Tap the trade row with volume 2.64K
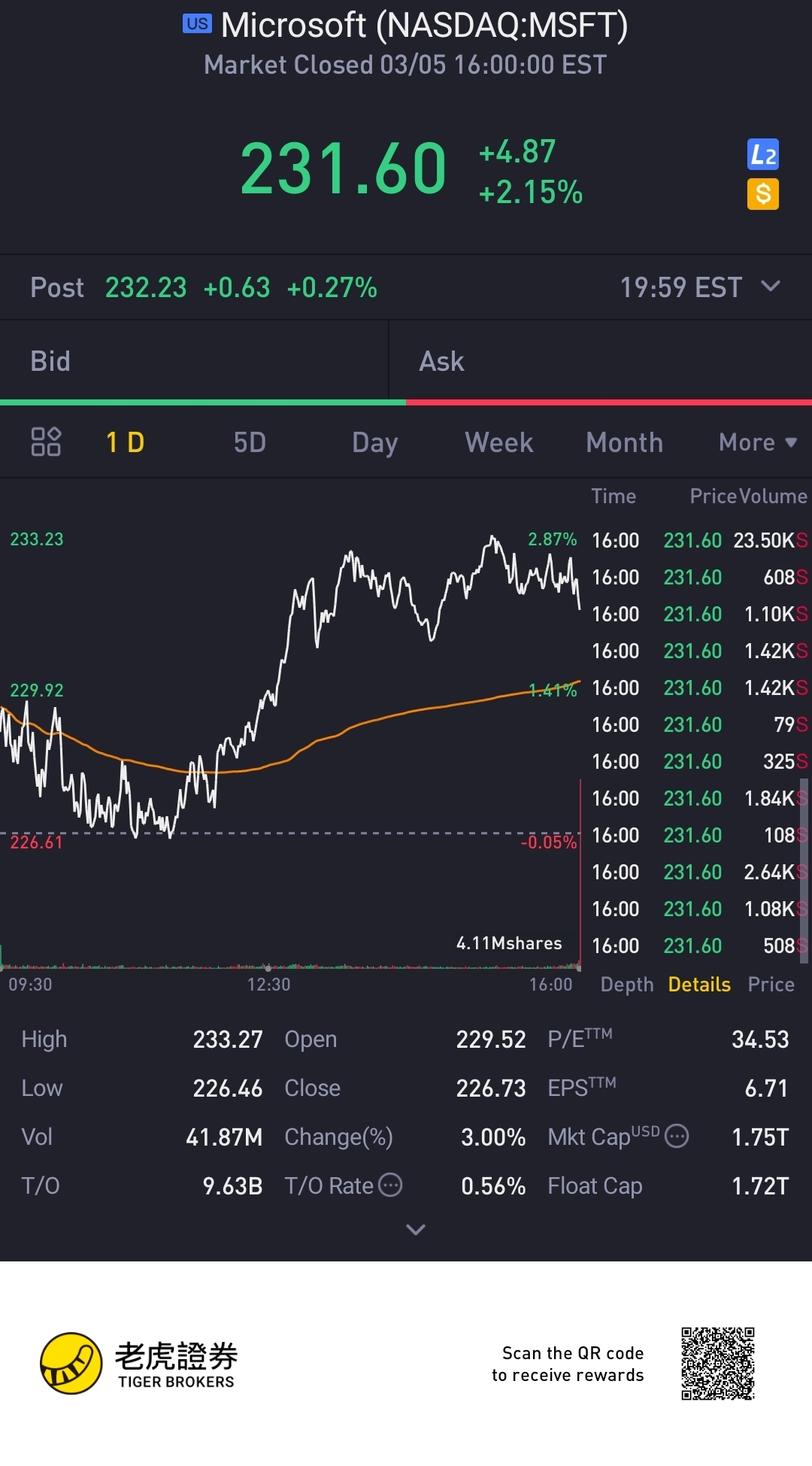The image size is (812, 1466). click(x=699, y=872)
